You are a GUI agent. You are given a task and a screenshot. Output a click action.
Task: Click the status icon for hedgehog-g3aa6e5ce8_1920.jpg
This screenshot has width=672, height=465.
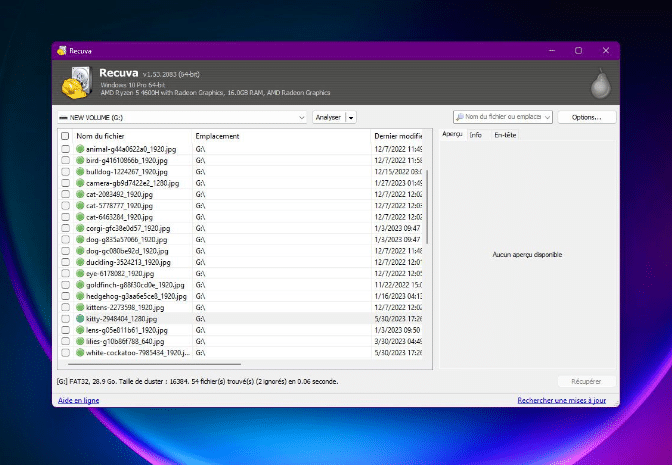[x=80, y=296]
